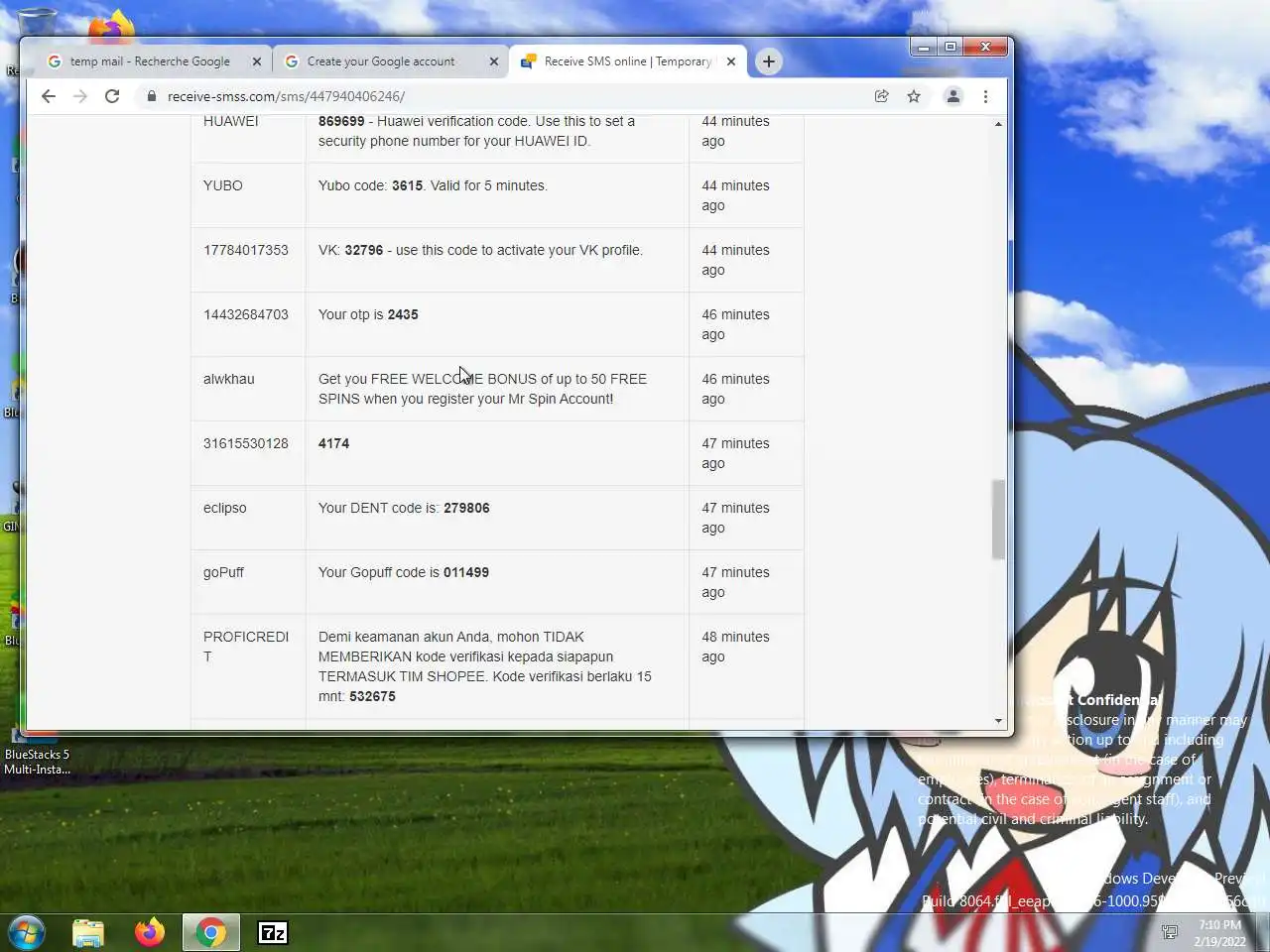Open the Windows Start menu
This screenshot has height=952, width=1270.
[27, 932]
